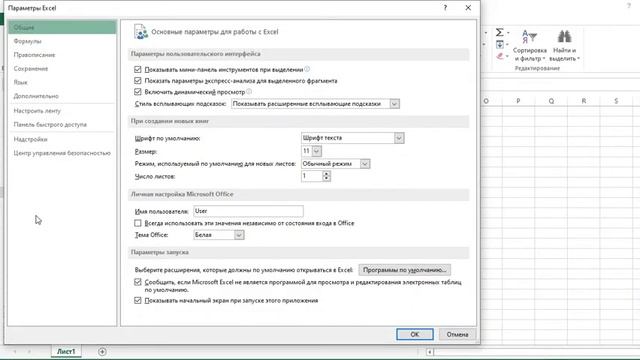
Task: Select Сохранение category in sidebar
Action: pos(62,69)
